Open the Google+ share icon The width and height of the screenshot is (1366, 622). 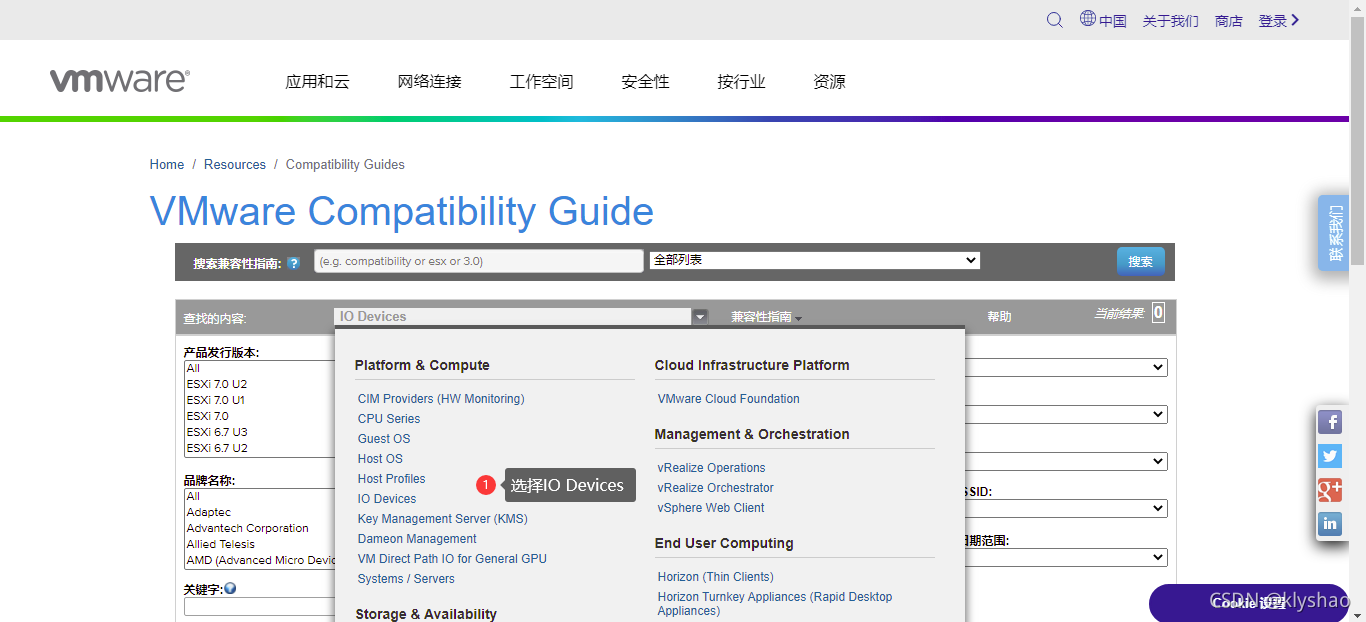1330,490
